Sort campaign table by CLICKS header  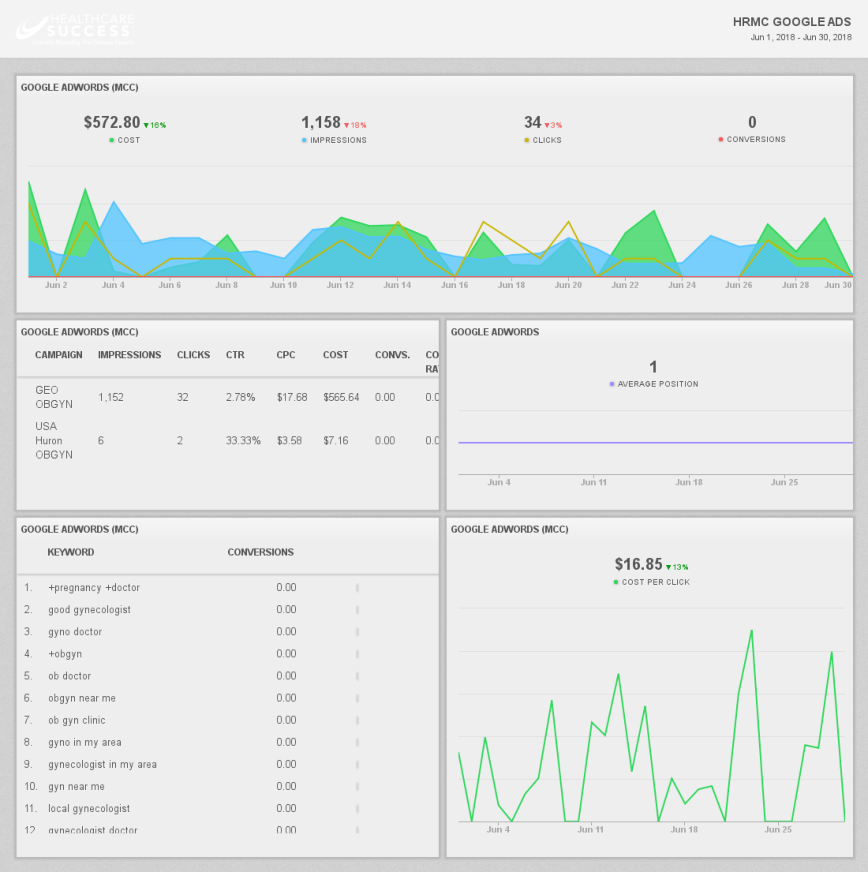[x=194, y=355]
